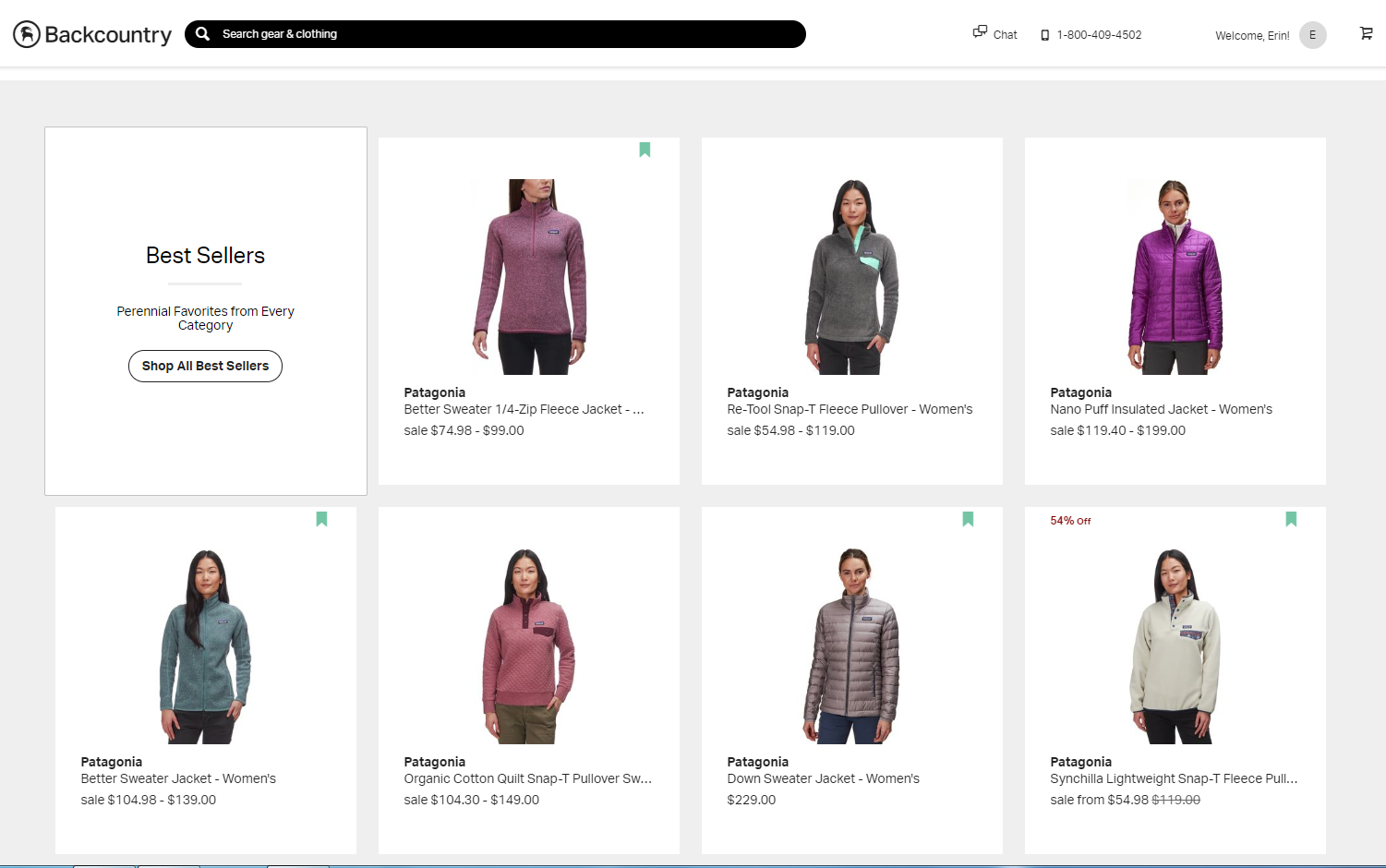Click the price 'sale $104.98 - $139.00'

148,800
